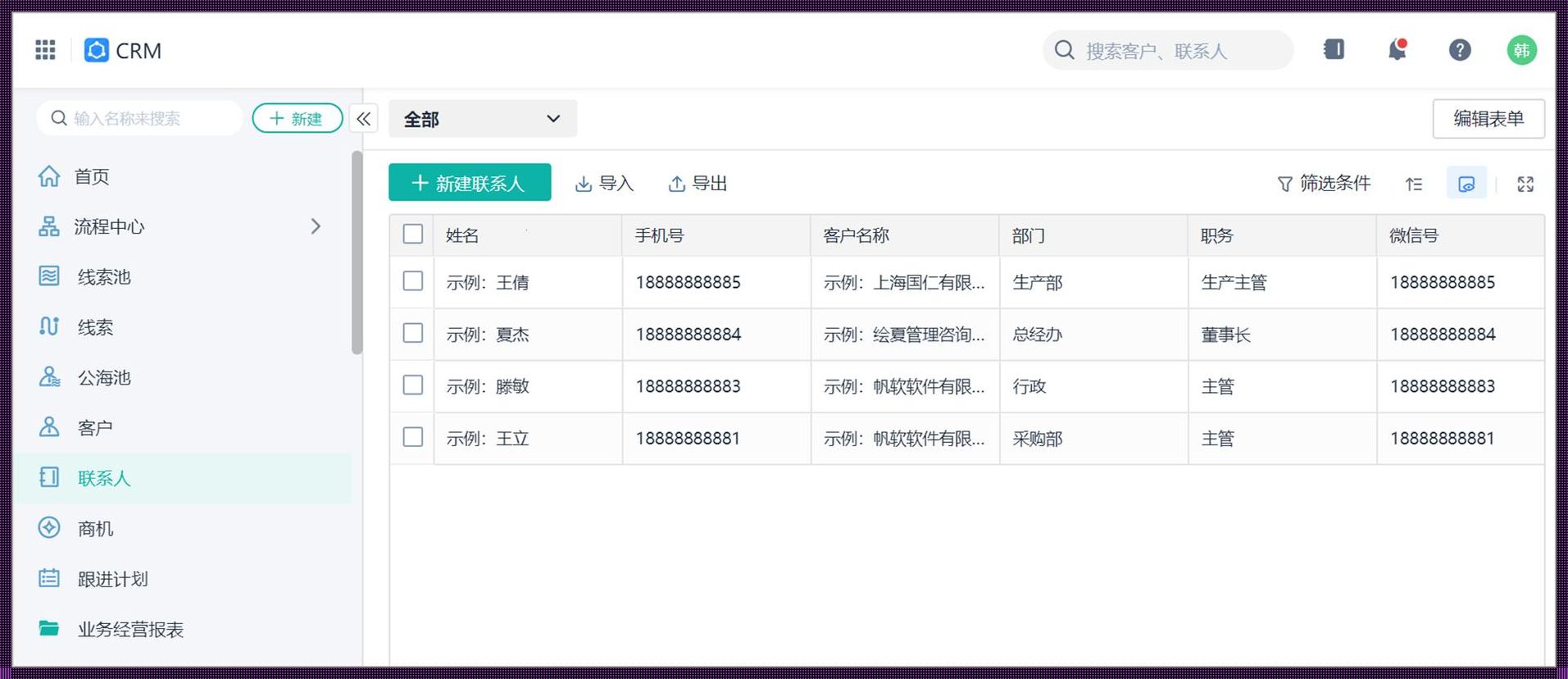Open user avatar 韩 menu
This screenshot has height=679, width=1568.
(x=1521, y=50)
